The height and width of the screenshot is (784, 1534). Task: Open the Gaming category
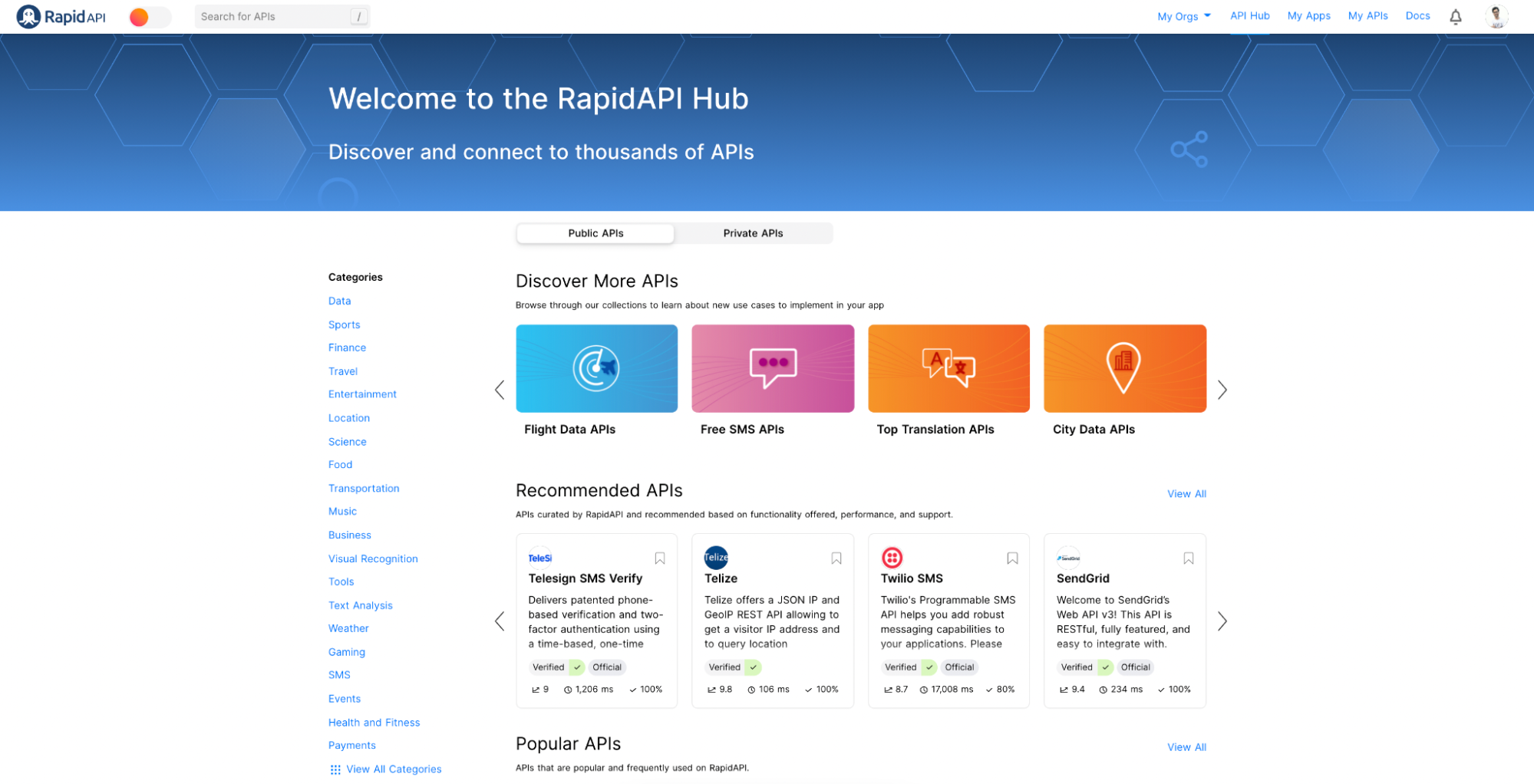click(346, 653)
